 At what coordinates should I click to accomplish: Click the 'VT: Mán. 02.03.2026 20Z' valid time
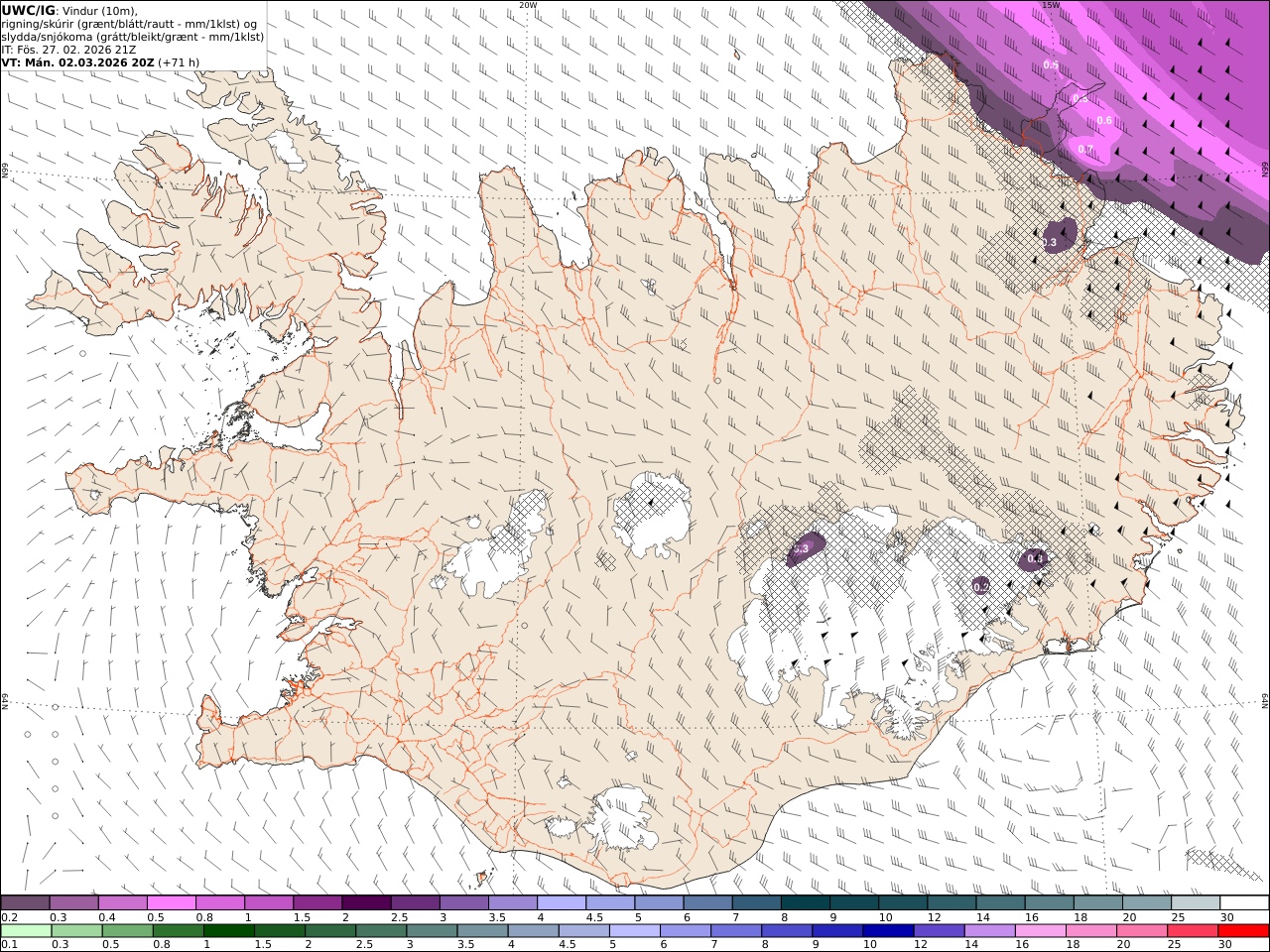[78, 61]
